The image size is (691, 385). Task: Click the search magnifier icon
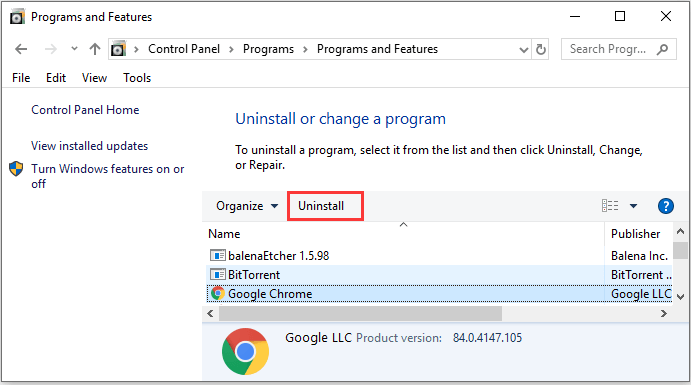[662, 49]
